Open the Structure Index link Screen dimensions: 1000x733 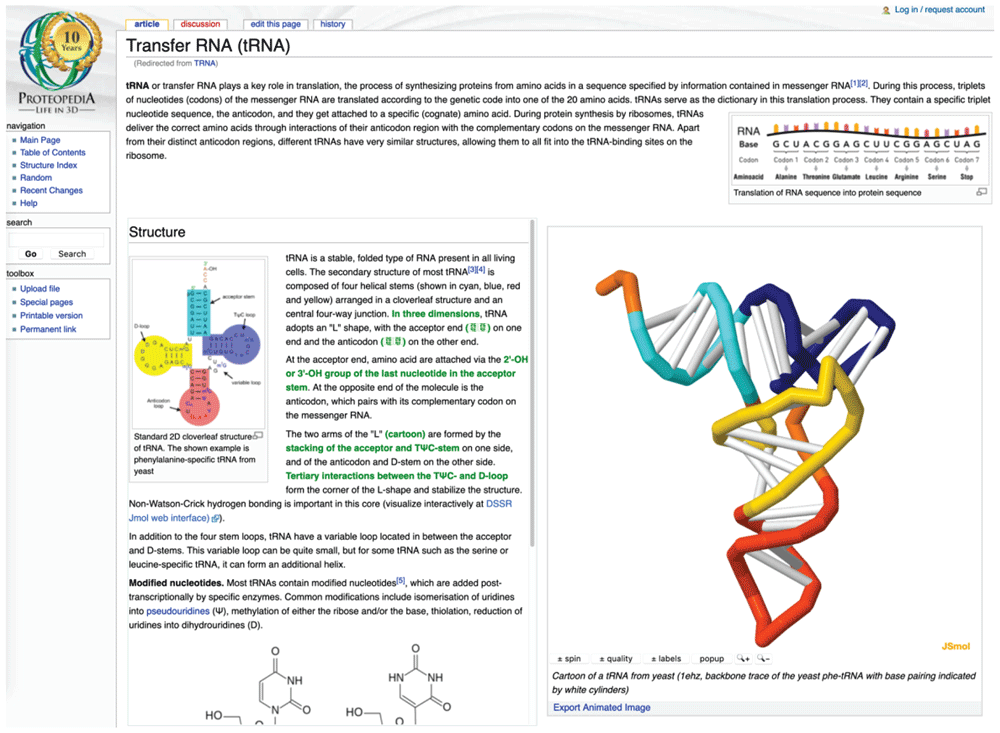click(48, 165)
